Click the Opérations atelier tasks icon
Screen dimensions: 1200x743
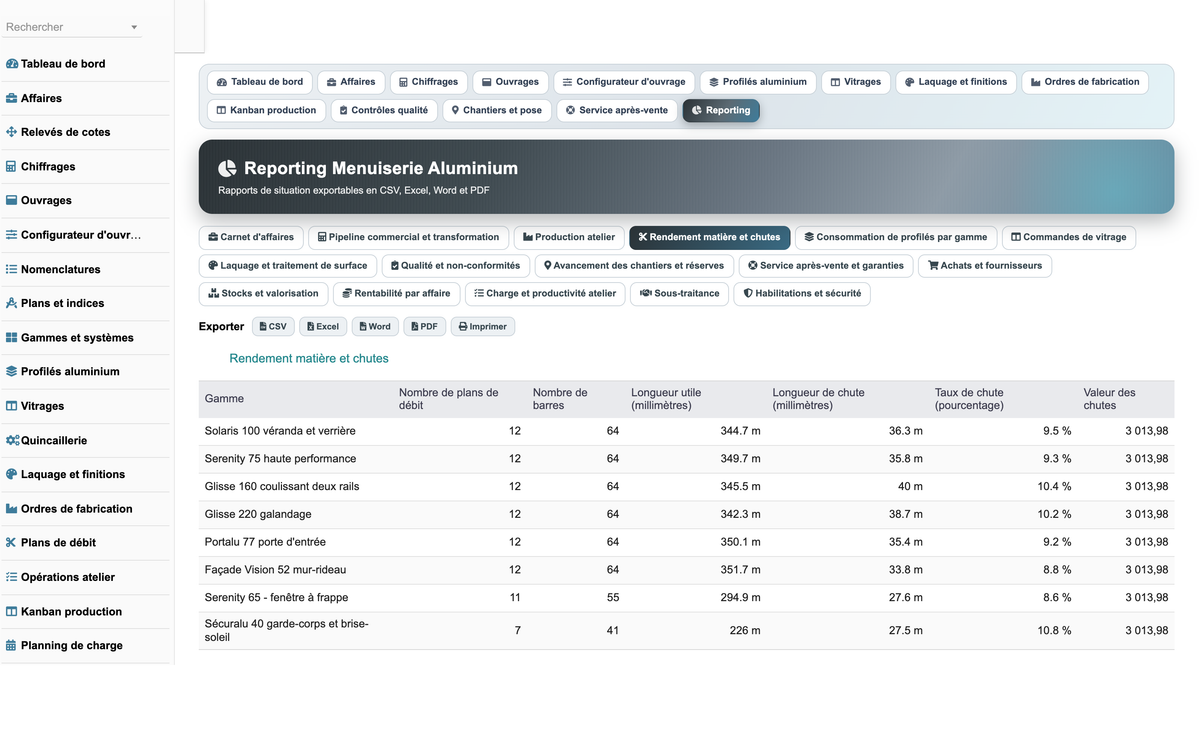[x=12, y=577]
